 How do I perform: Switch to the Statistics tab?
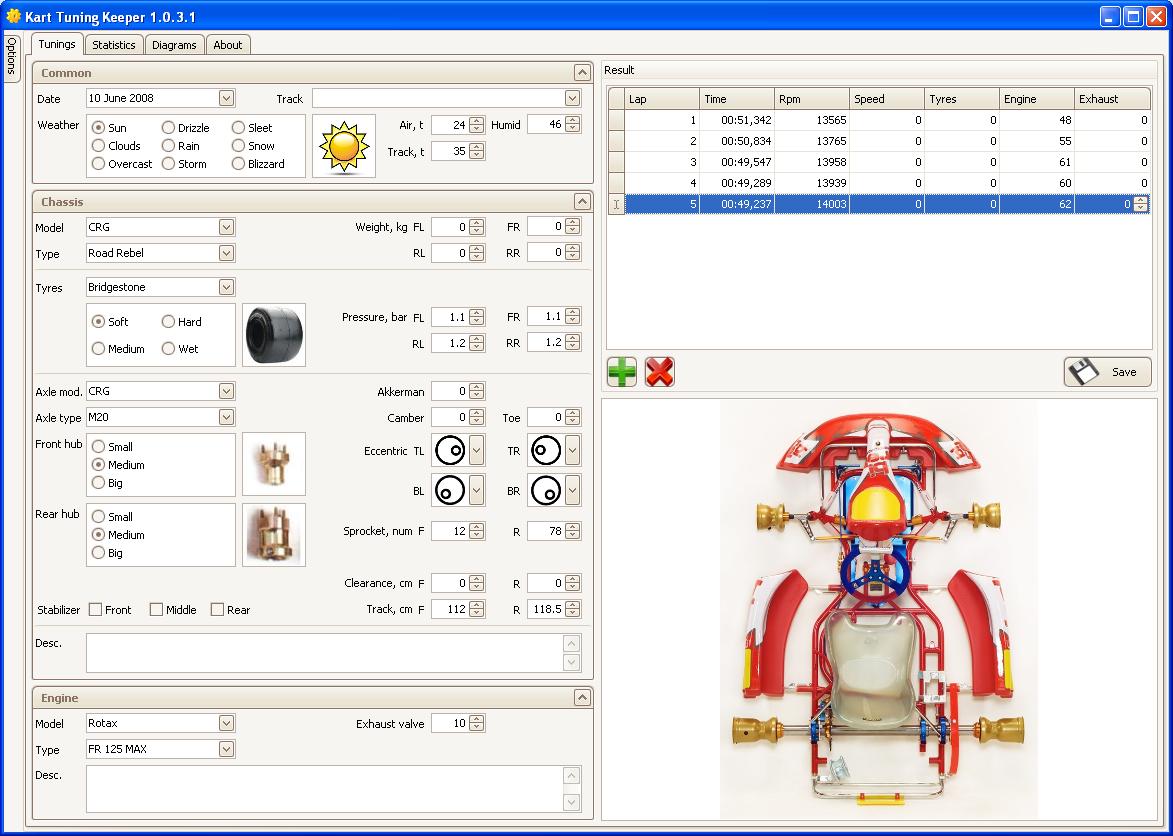point(114,45)
